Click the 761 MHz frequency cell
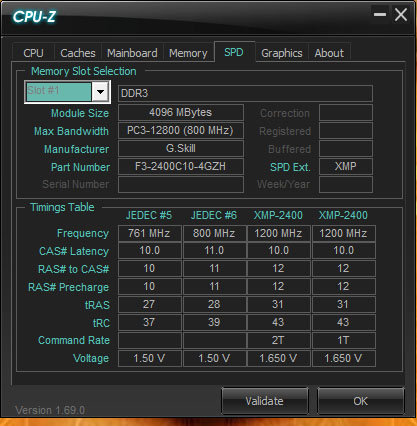The height and width of the screenshot is (426, 417). coord(149,233)
